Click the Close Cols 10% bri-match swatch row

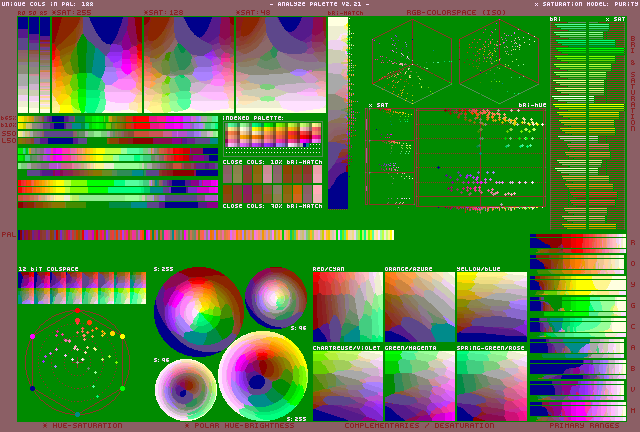[x=272, y=173]
